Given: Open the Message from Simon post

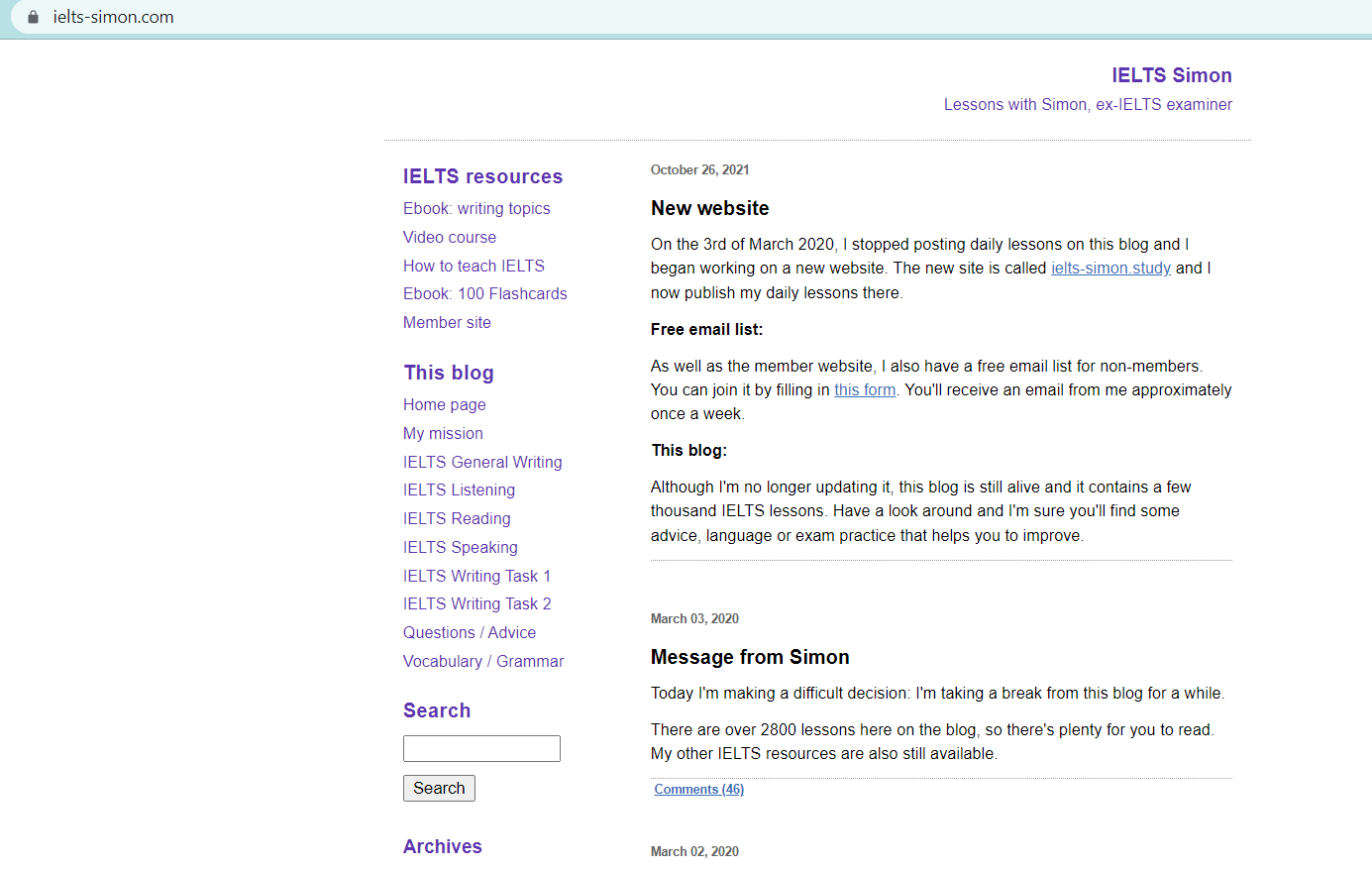Looking at the screenshot, I should (750, 657).
